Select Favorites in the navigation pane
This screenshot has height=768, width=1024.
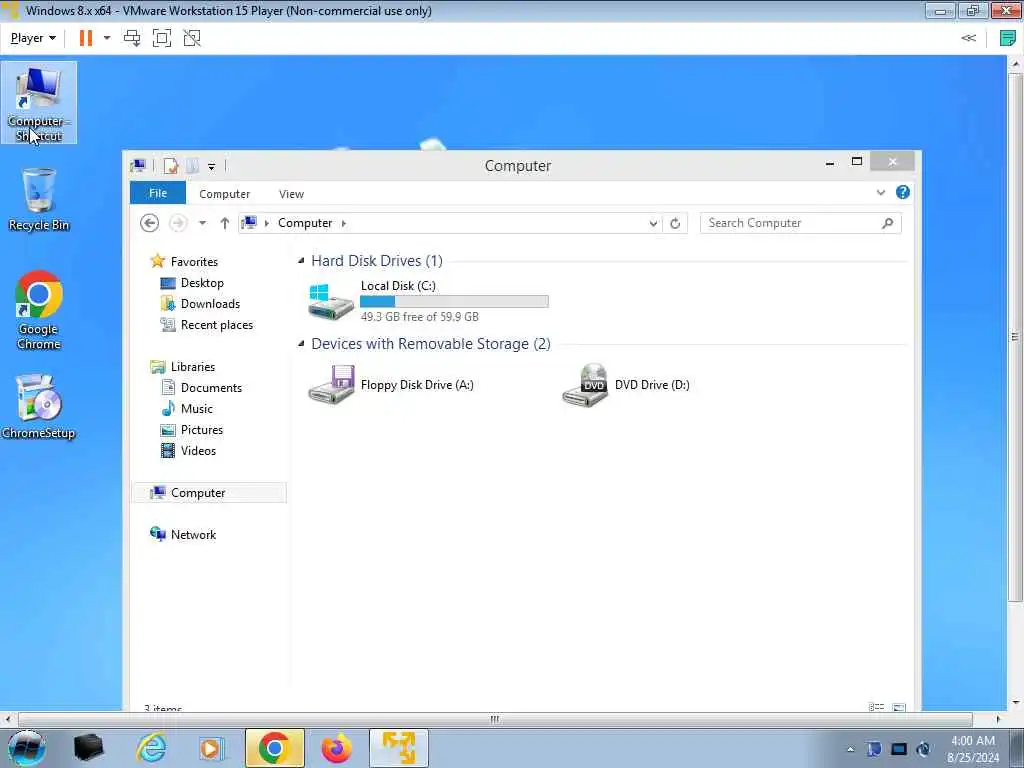(x=194, y=261)
